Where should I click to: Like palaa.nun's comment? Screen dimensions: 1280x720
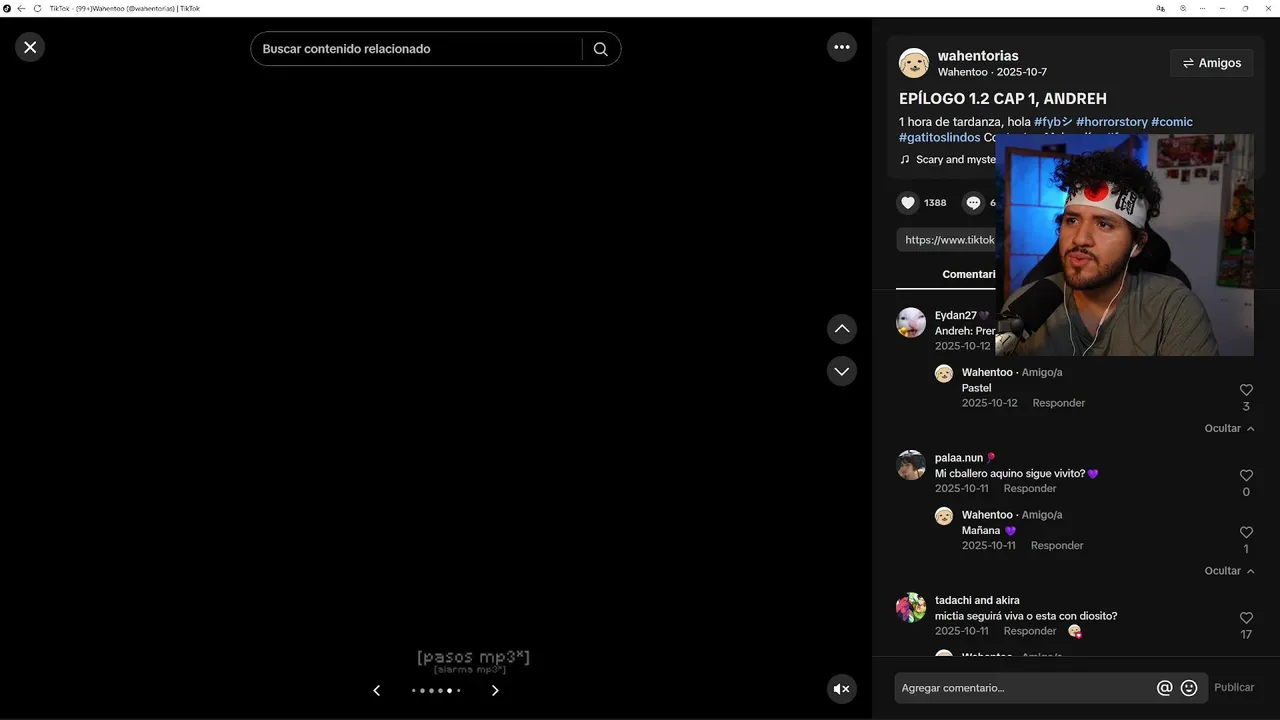(x=1246, y=476)
